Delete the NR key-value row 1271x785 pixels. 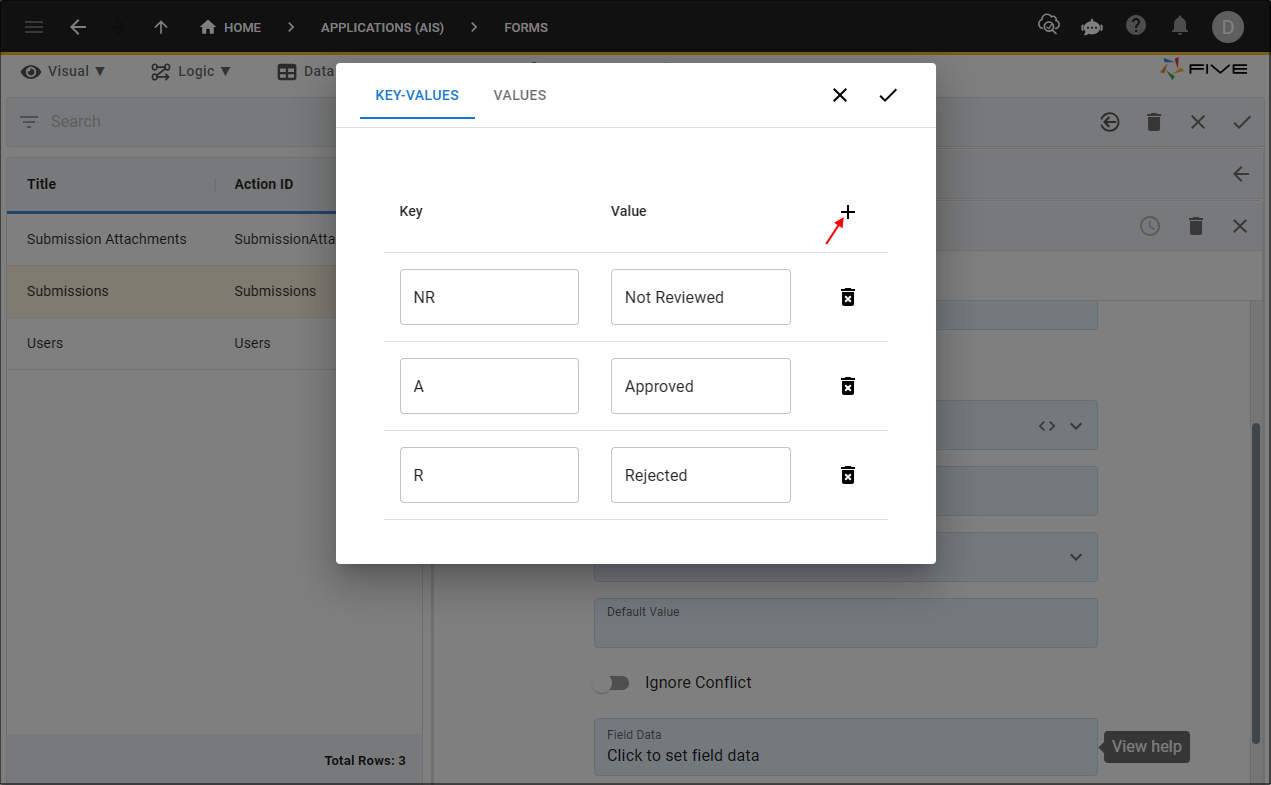847,297
